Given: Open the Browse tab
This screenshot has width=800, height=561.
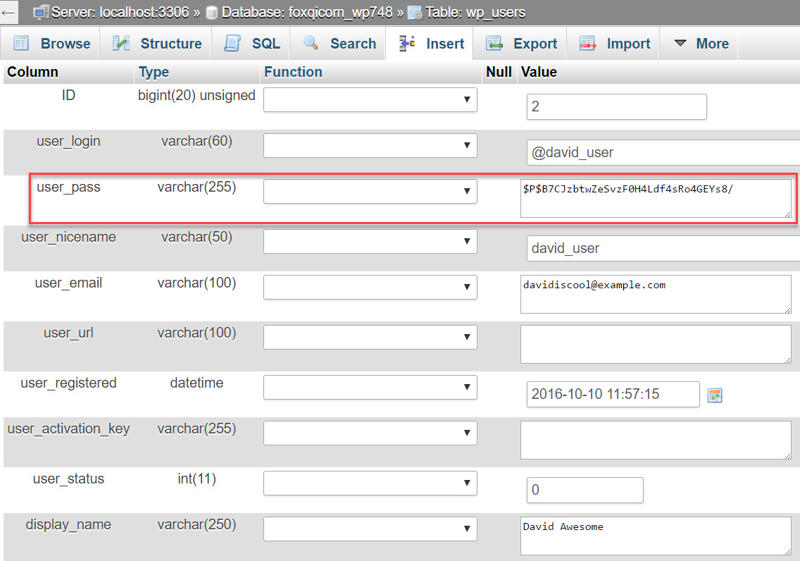Looking at the screenshot, I should [x=51, y=43].
